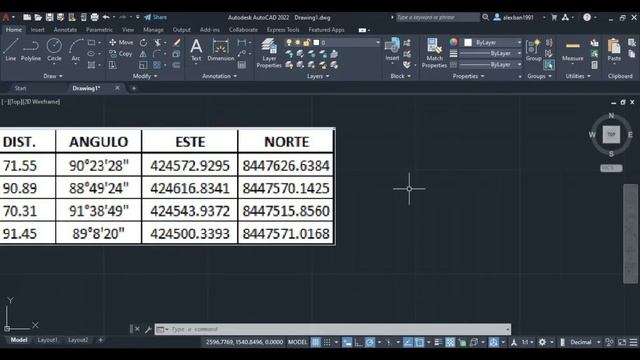Image resolution: width=640 pixels, height=360 pixels.
Task: Click the command line input field
Action: (333, 329)
